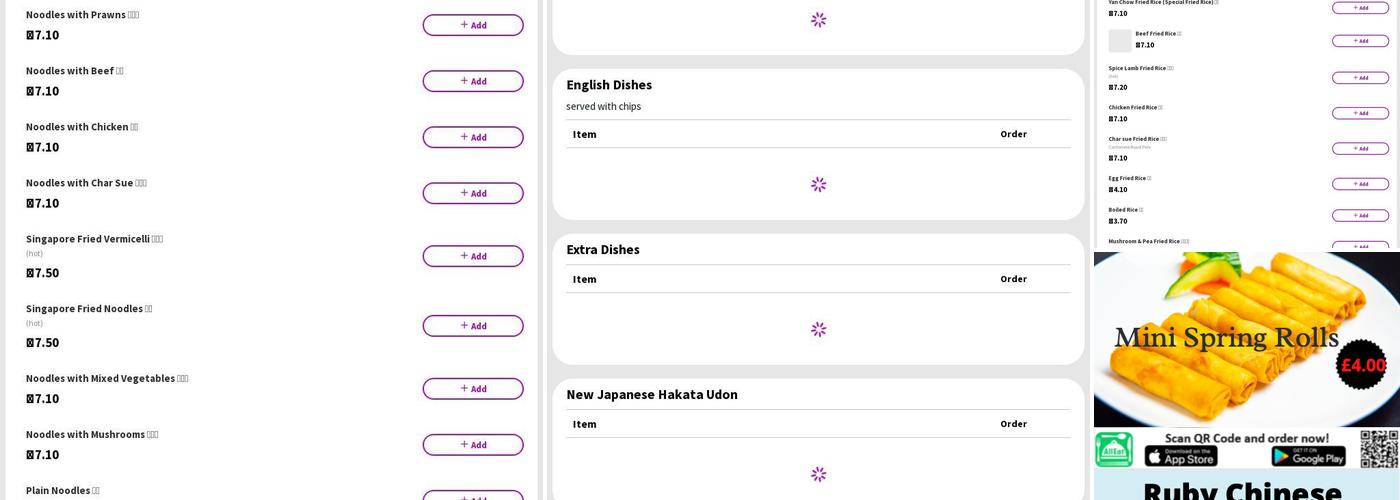Open the Google Play download badge
Image resolution: width=1400 pixels, height=500 pixels.
click(x=1308, y=457)
